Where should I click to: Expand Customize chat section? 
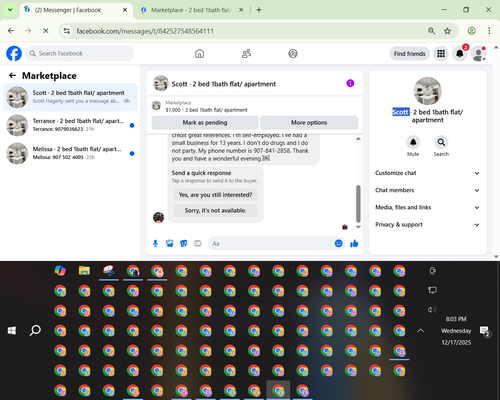click(427, 173)
